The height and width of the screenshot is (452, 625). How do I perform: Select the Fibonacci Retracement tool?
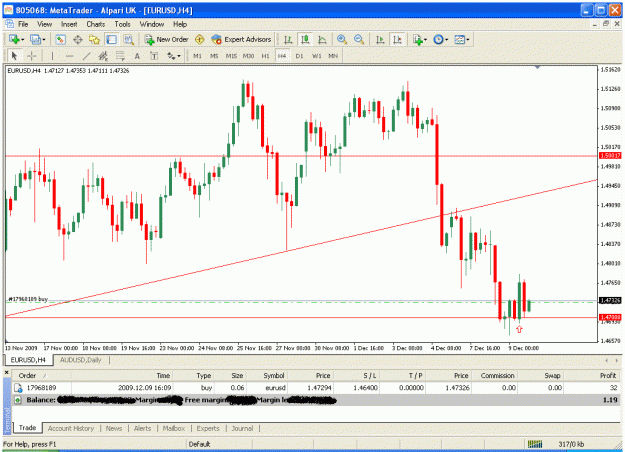pyautogui.click(x=120, y=56)
